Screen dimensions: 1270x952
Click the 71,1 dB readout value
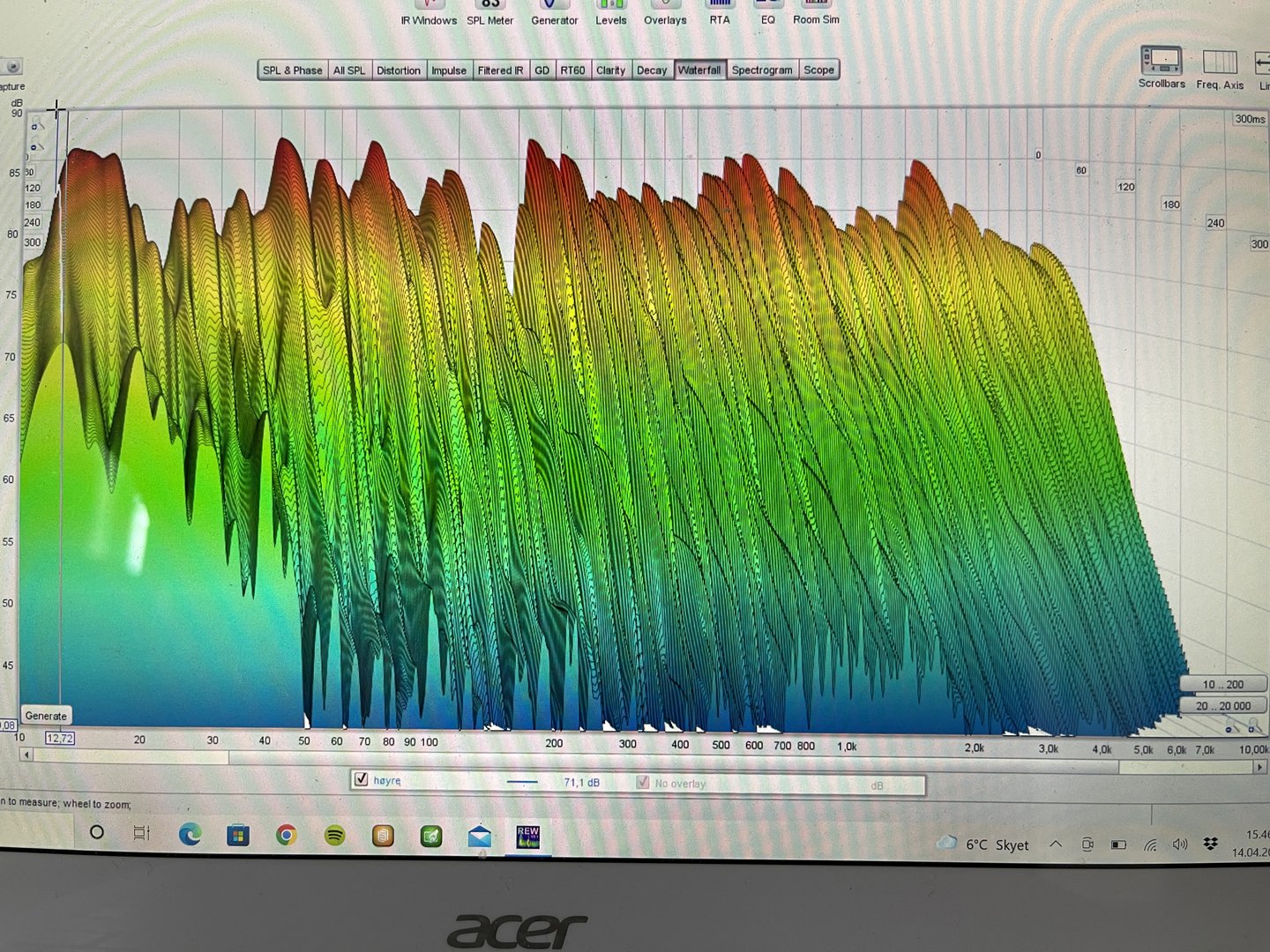pos(581,783)
